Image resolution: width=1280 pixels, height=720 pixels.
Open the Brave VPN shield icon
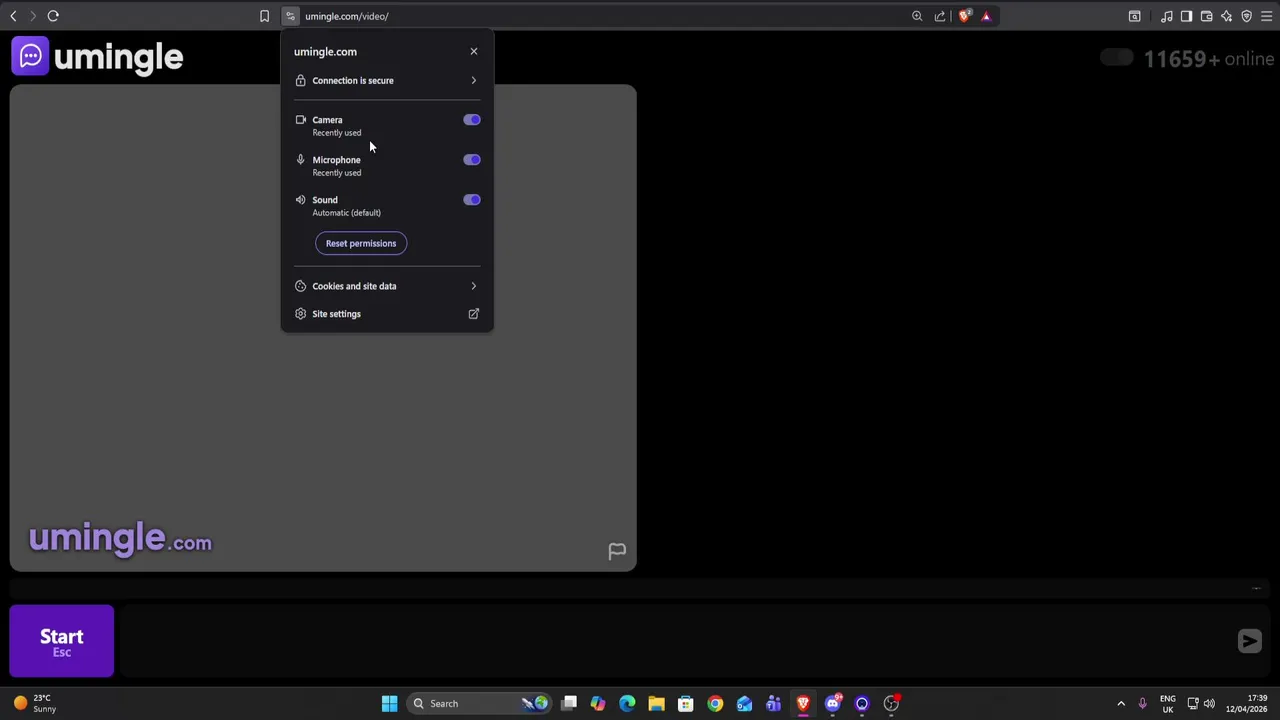[1247, 16]
